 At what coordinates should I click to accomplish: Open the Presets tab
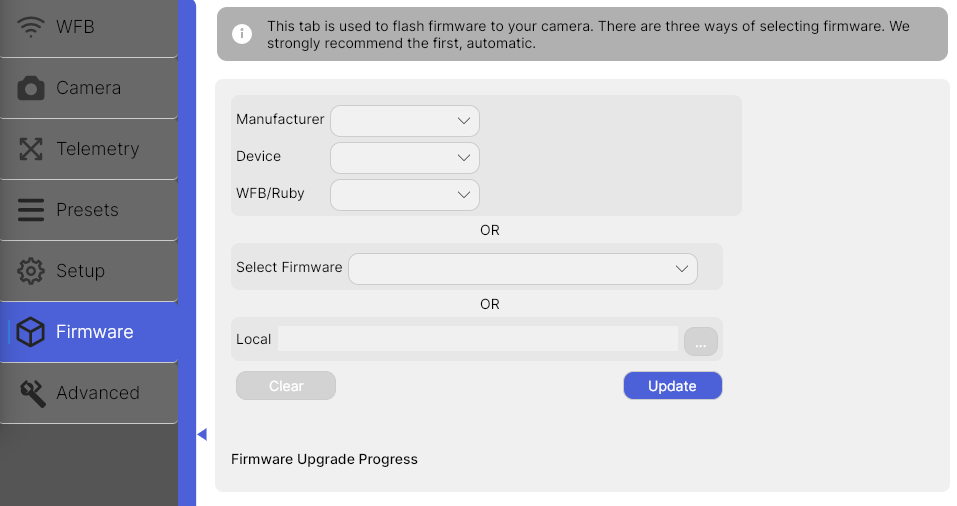89,210
